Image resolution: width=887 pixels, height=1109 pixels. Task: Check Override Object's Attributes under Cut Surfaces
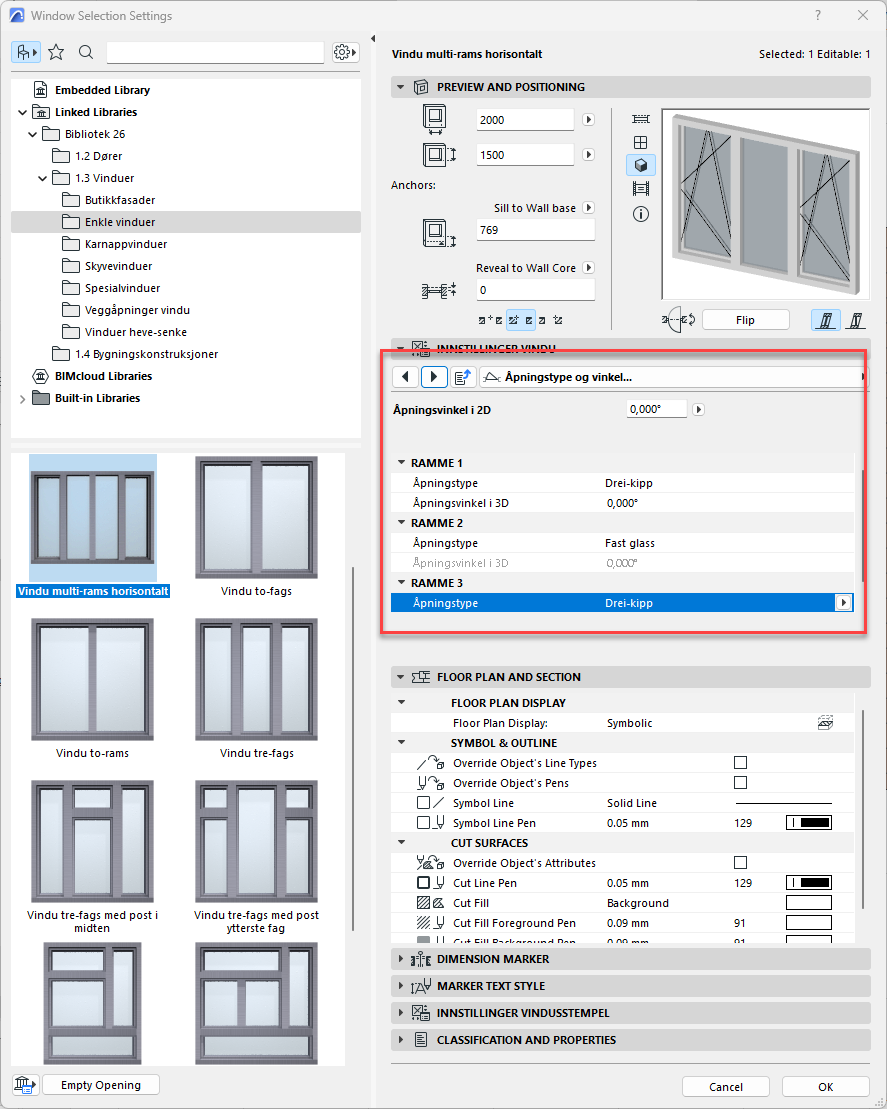pos(740,863)
